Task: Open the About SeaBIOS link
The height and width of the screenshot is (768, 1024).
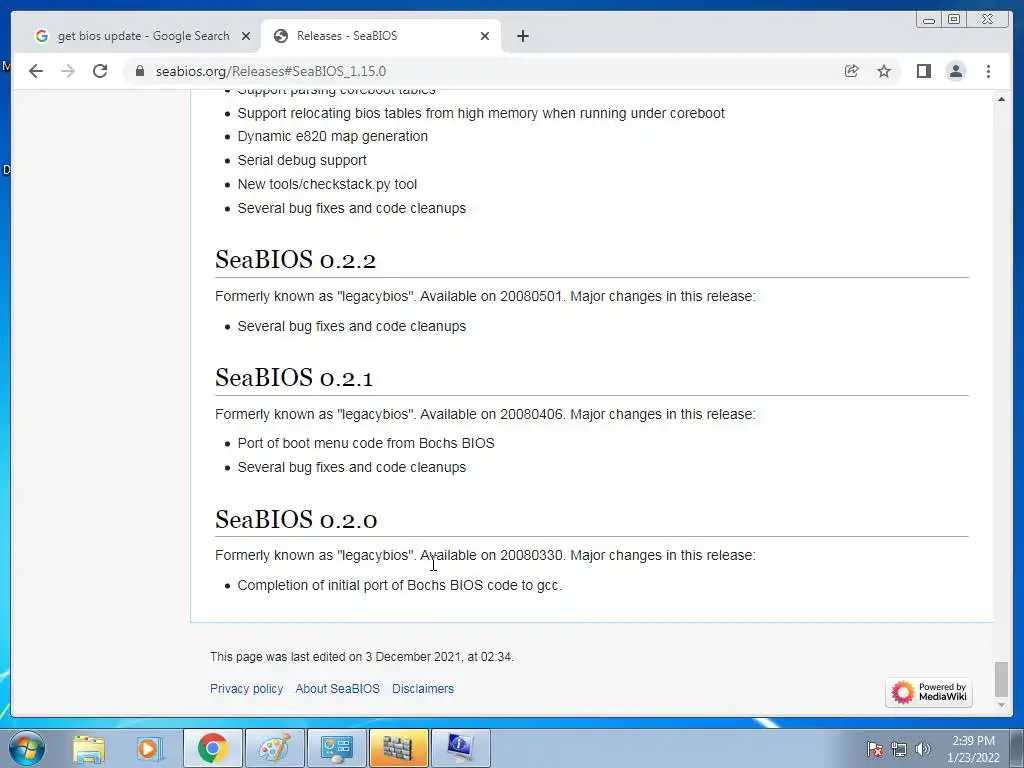Action: click(337, 688)
